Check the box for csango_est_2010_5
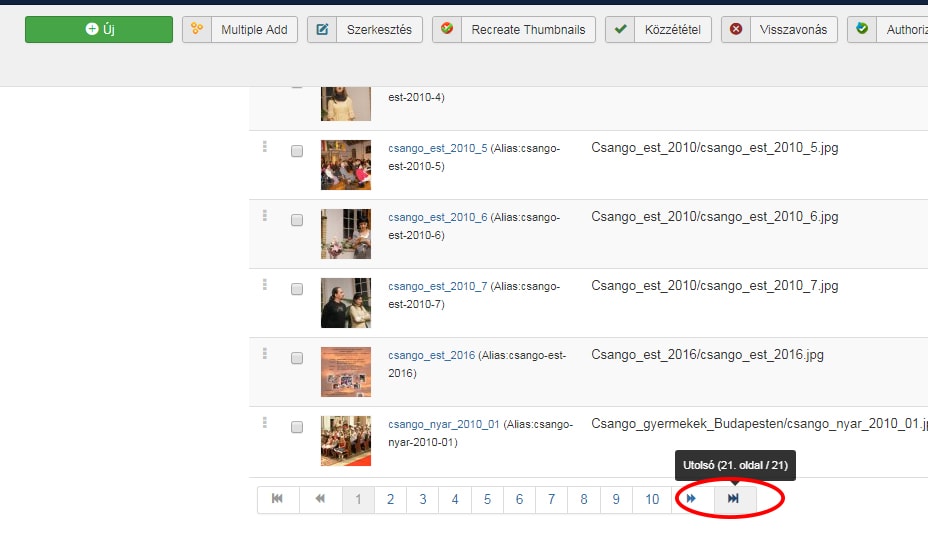Viewport: 928px width, 537px height. coord(297,151)
